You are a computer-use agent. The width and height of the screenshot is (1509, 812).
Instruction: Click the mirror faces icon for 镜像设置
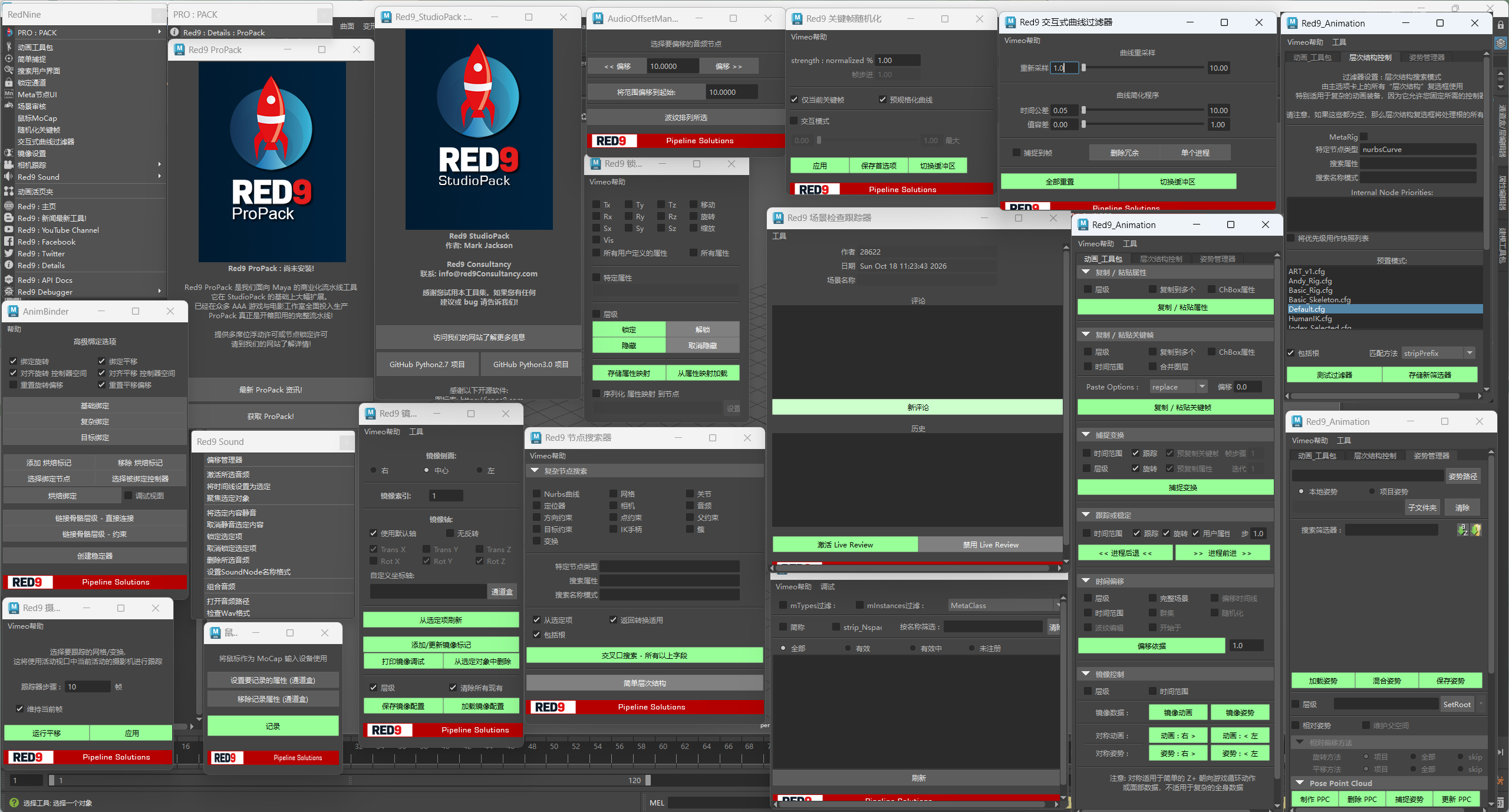[9, 153]
